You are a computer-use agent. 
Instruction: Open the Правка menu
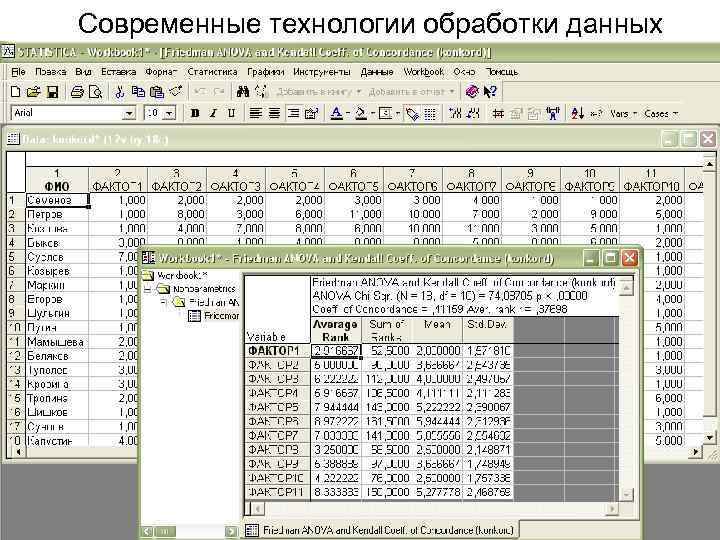click(51, 72)
